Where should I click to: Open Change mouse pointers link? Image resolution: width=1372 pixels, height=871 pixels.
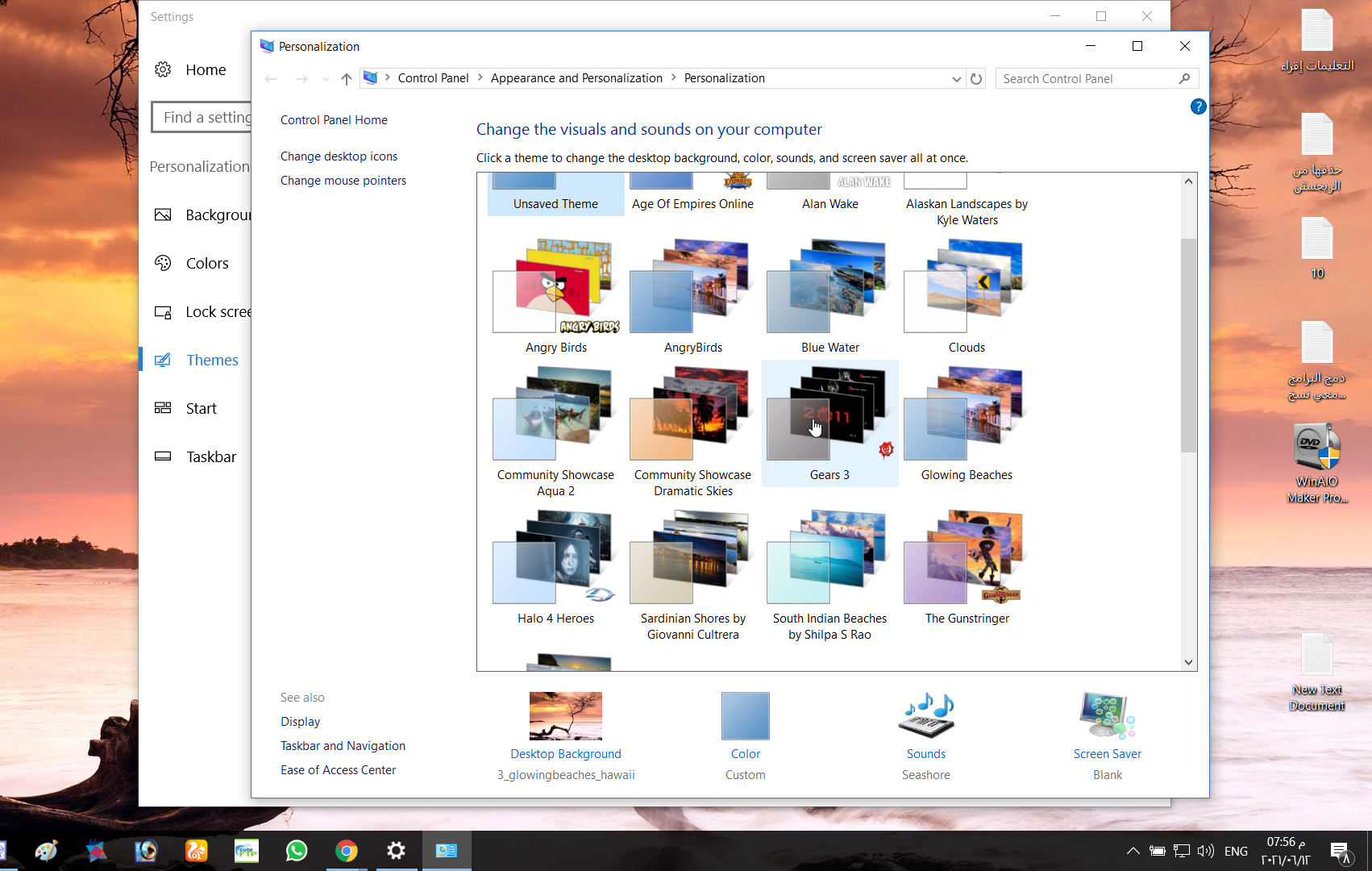343,181
